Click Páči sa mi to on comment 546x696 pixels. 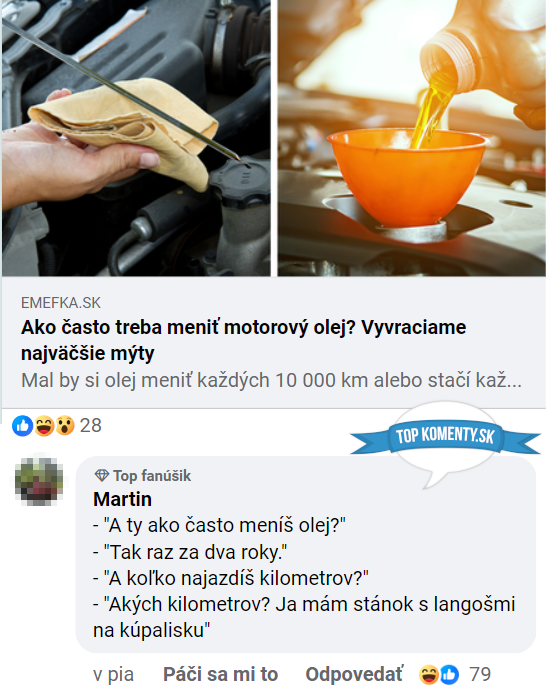coord(220,675)
